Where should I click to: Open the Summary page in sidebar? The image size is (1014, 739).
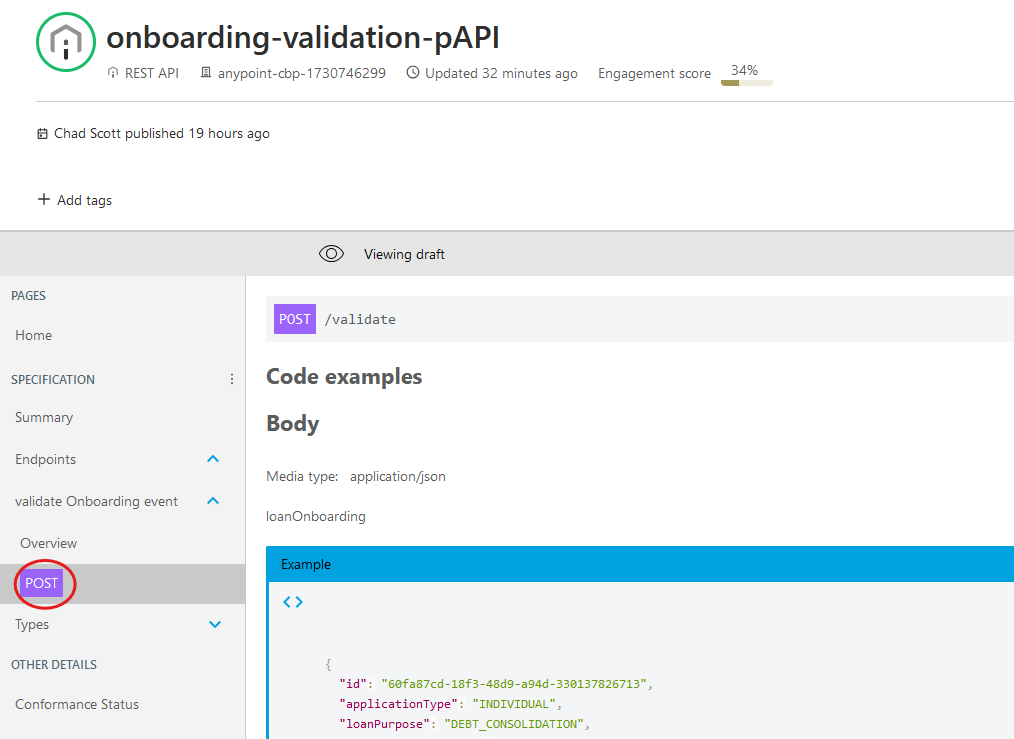pos(44,417)
